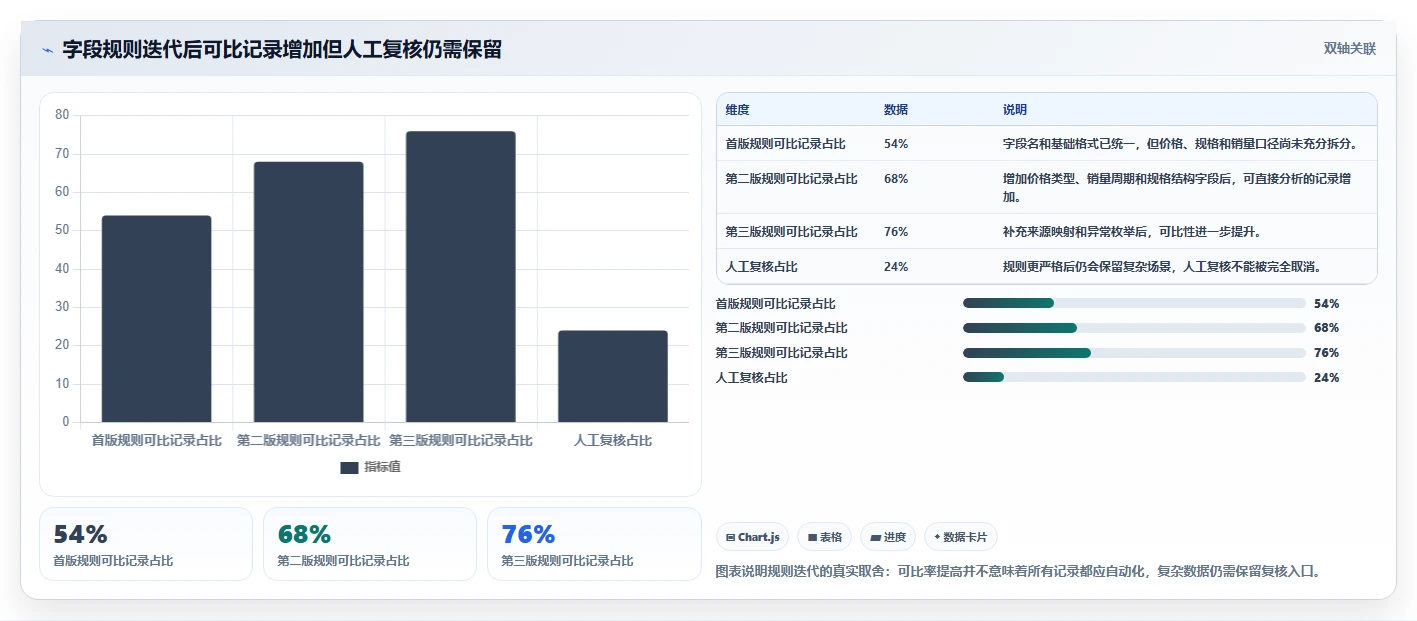Click the 76% table cell
Viewport: 1417px width, 621px height.
pyautogui.click(x=896, y=232)
